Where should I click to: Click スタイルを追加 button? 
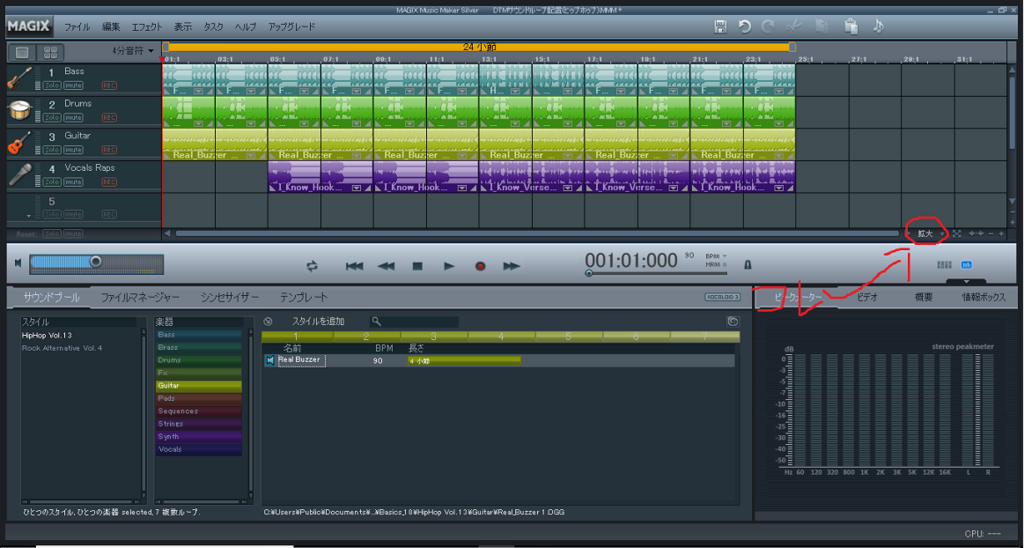click(x=318, y=321)
